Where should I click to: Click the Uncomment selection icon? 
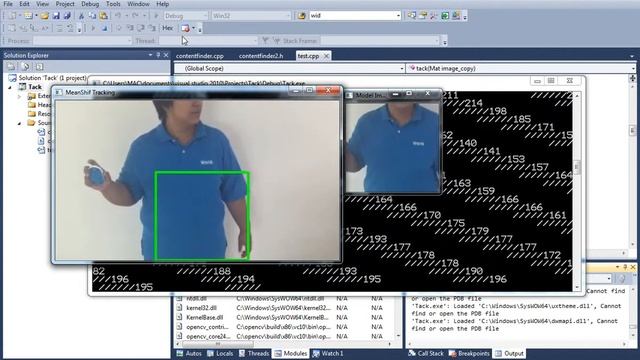(x=70, y=28)
